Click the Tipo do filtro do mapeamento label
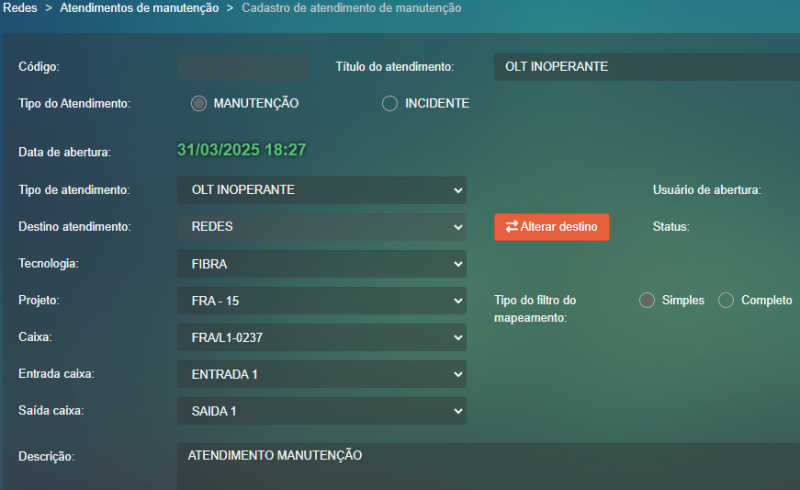Viewport: 800px width, 490px height. click(535, 309)
